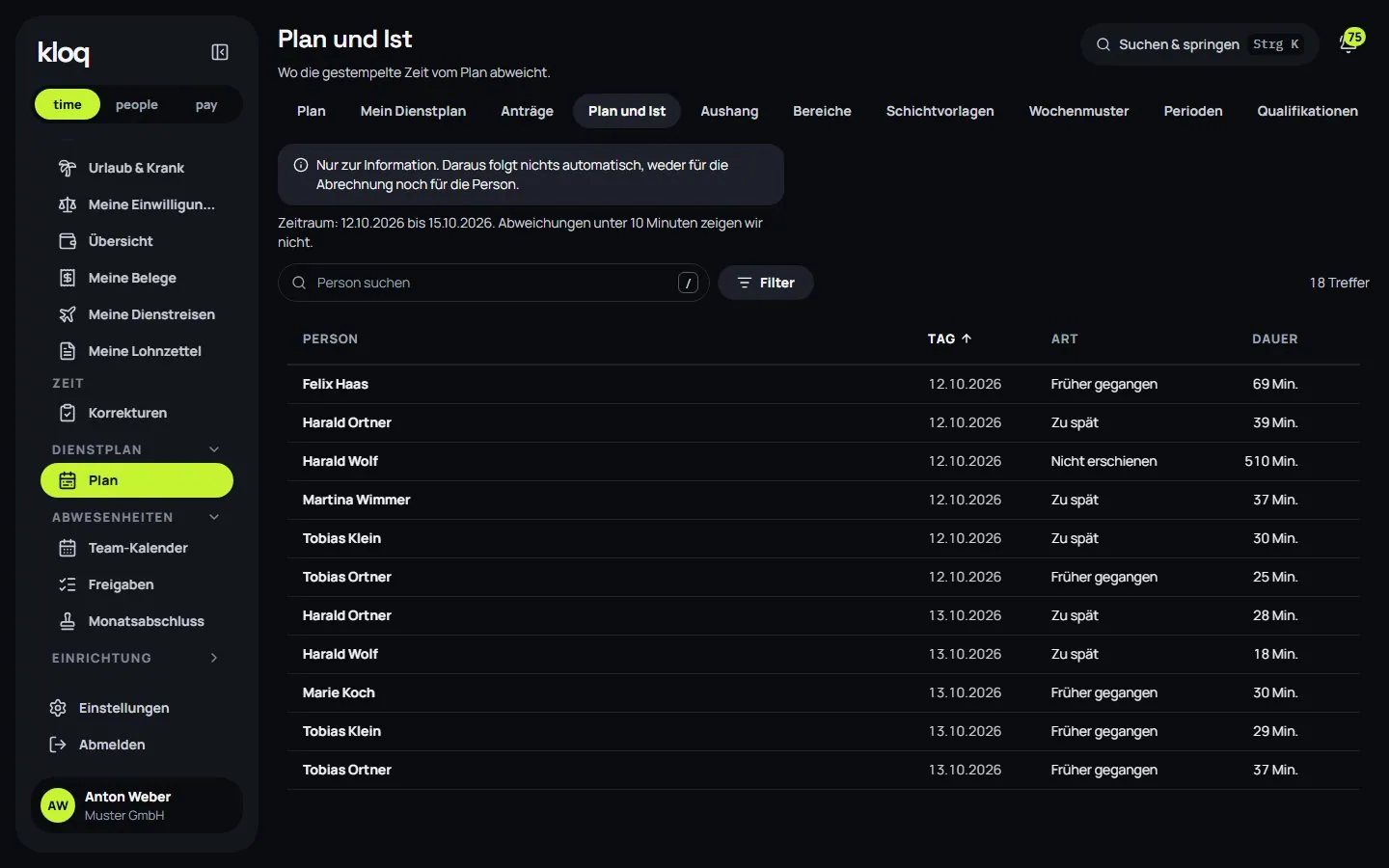Sort by the Person column header
The width and height of the screenshot is (1389, 868).
330,339
